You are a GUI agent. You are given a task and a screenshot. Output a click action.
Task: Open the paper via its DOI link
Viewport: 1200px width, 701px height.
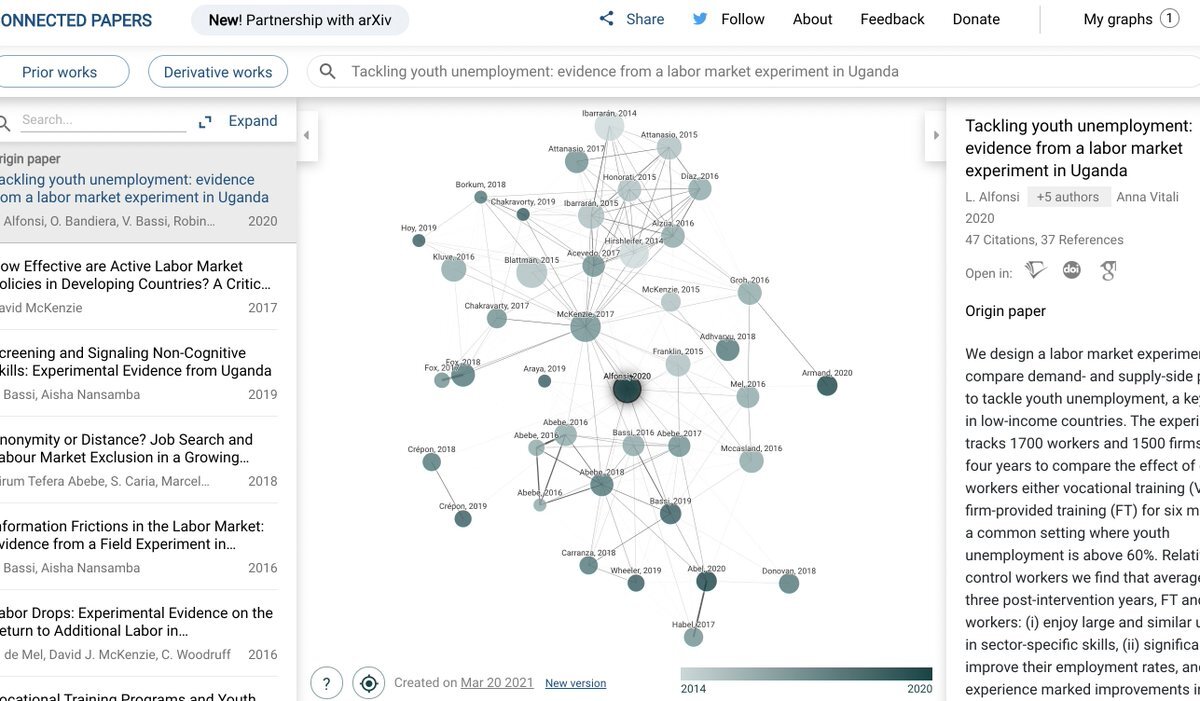pos(1071,270)
